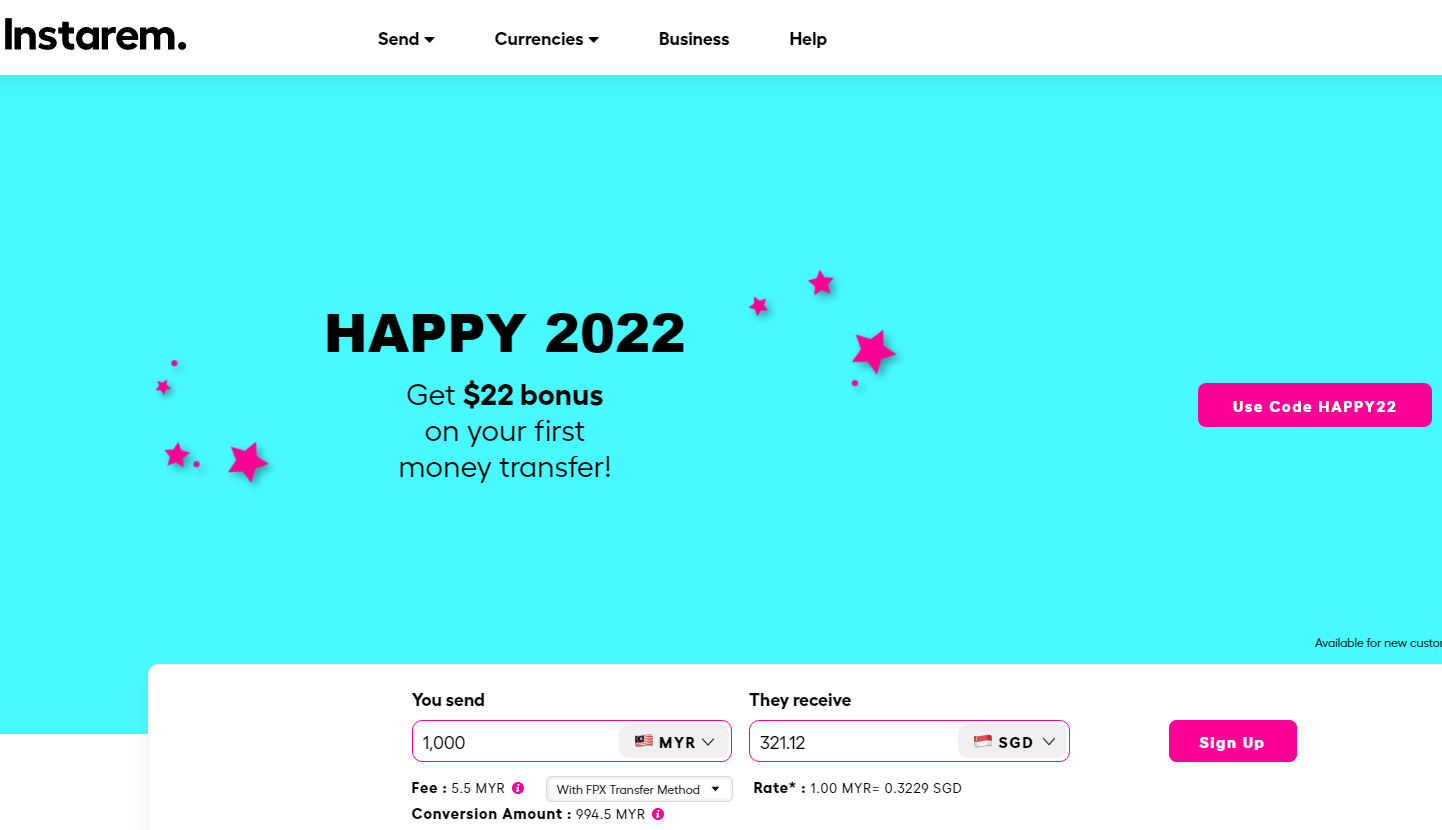Click the Instarem logo
The width and height of the screenshot is (1442, 830).
coord(95,36)
